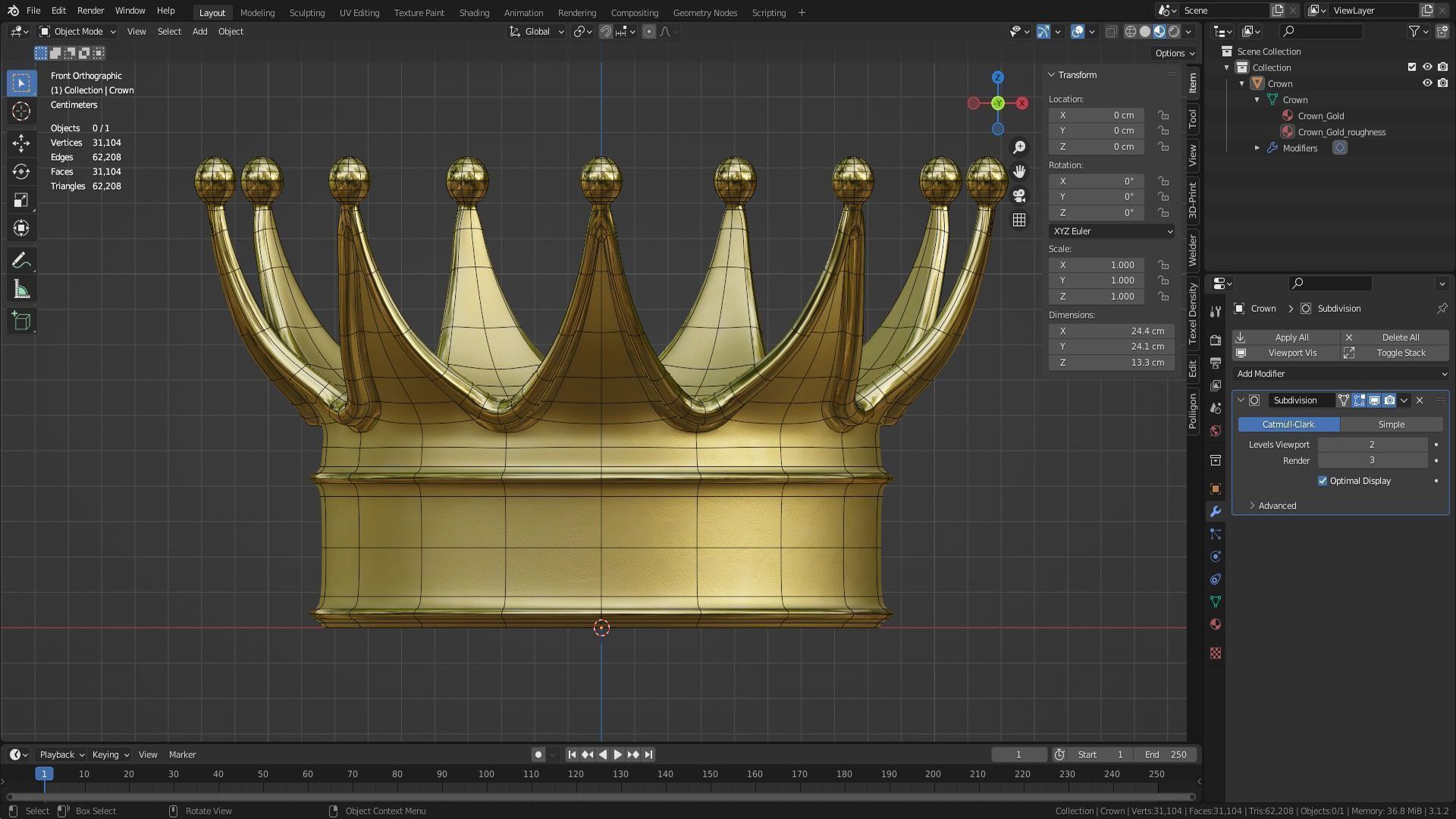Select the Annotate tool
Viewport: 1456px width, 819px height.
20,260
